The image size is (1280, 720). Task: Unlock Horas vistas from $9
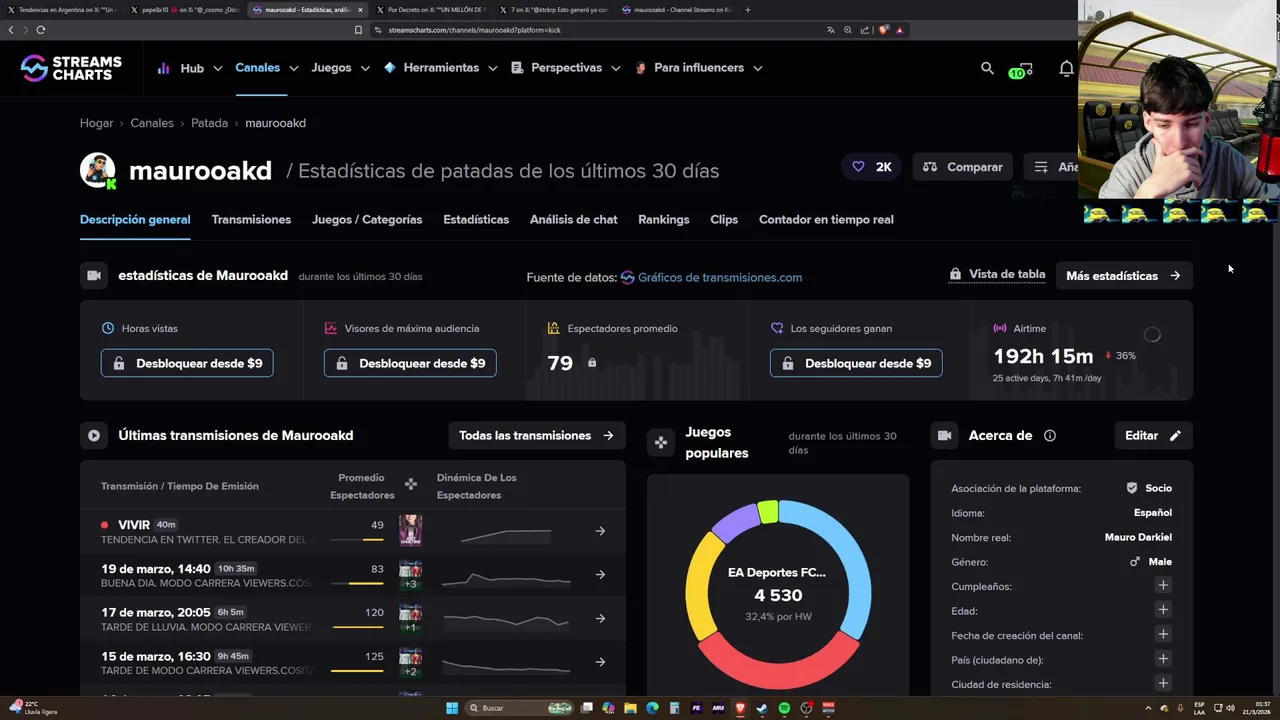(187, 363)
